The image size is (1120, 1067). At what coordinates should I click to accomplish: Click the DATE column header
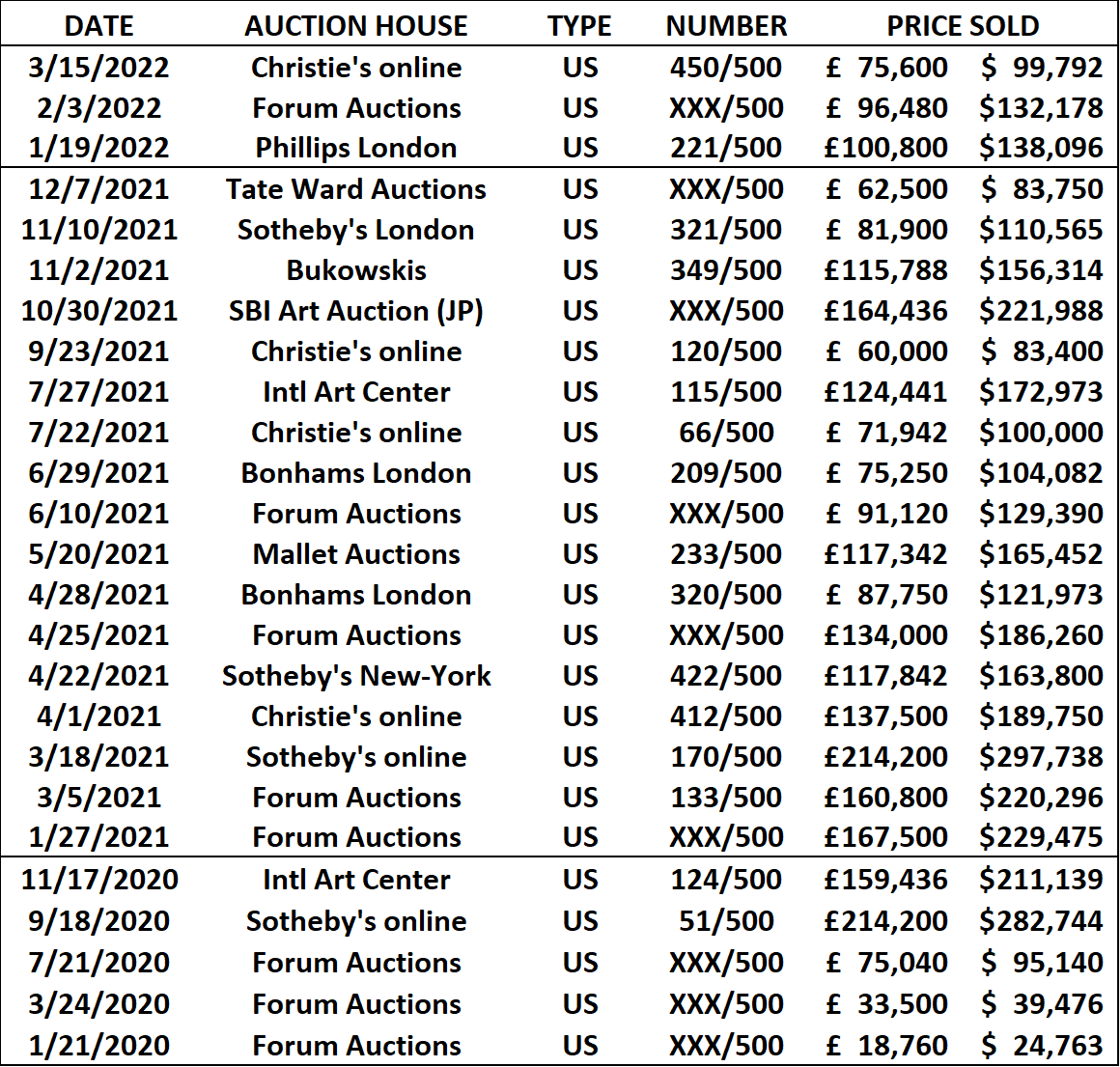pyautogui.click(x=99, y=26)
